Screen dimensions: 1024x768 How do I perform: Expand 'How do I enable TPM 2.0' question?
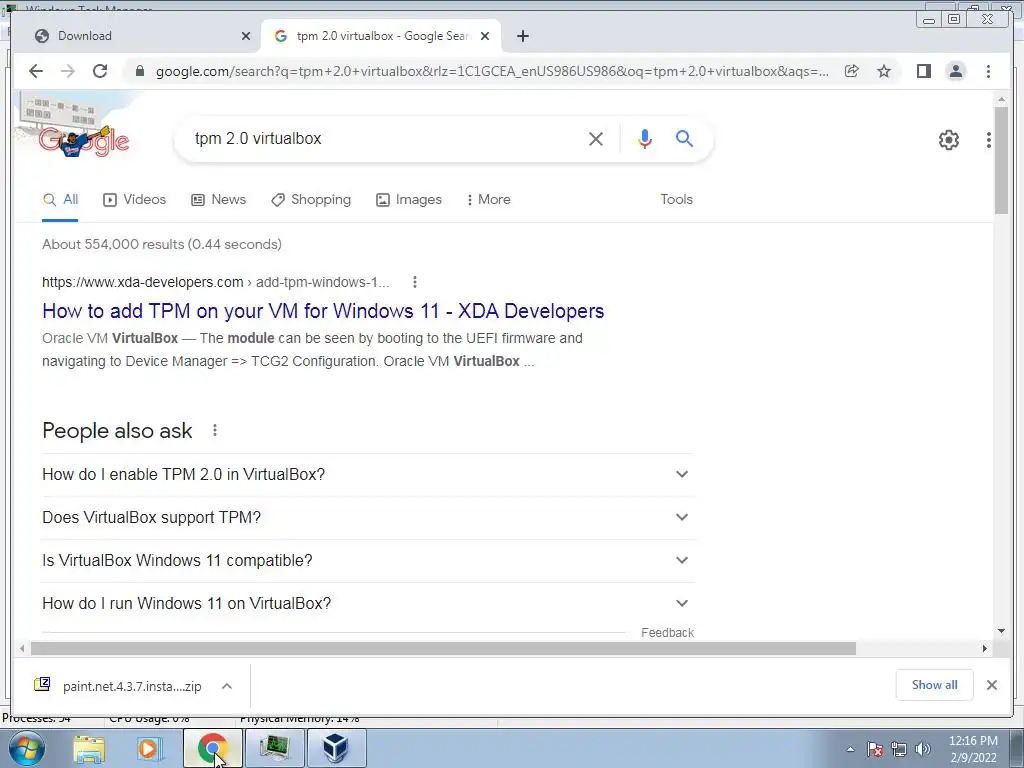click(367, 475)
